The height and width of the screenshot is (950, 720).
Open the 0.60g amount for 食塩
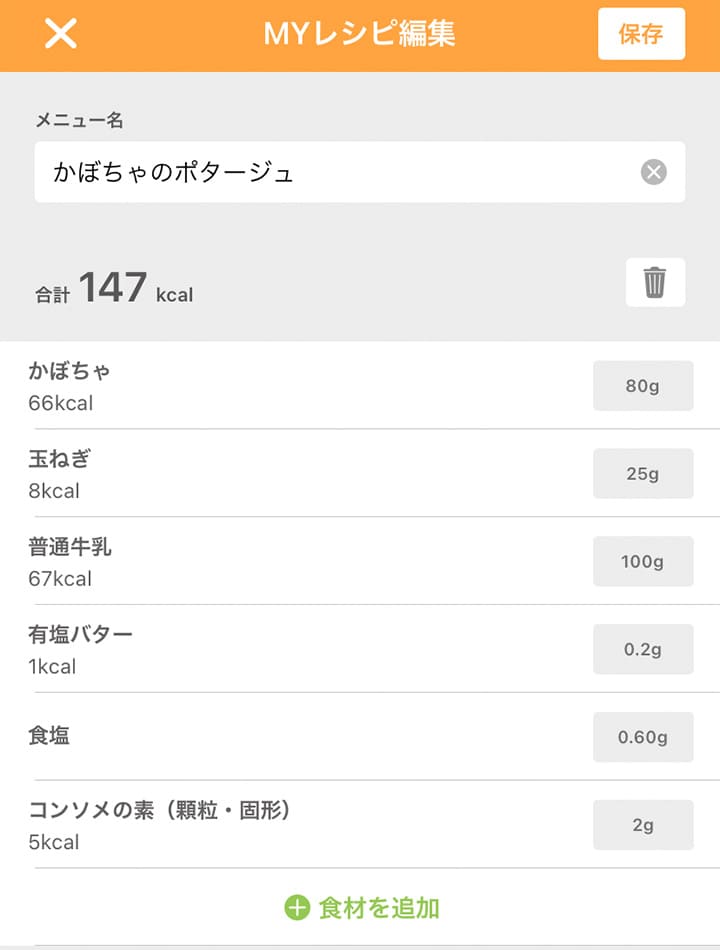click(x=643, y=737)
